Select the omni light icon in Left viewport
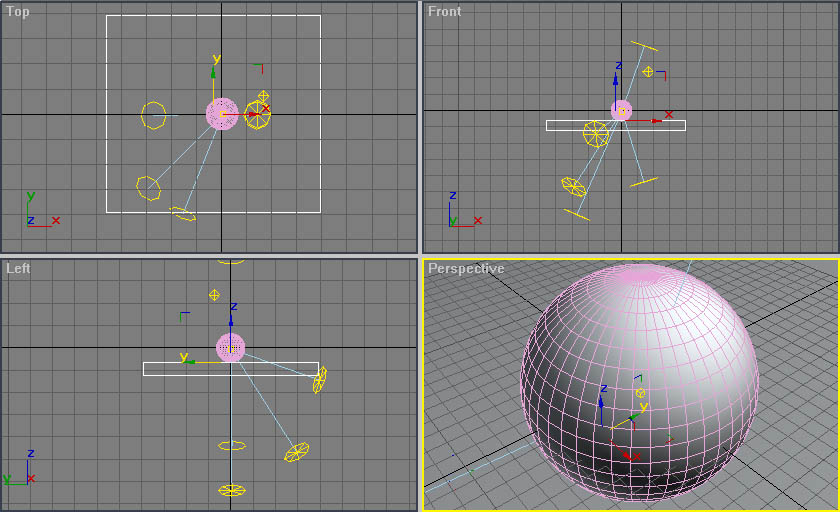 (x=214, y=295)
